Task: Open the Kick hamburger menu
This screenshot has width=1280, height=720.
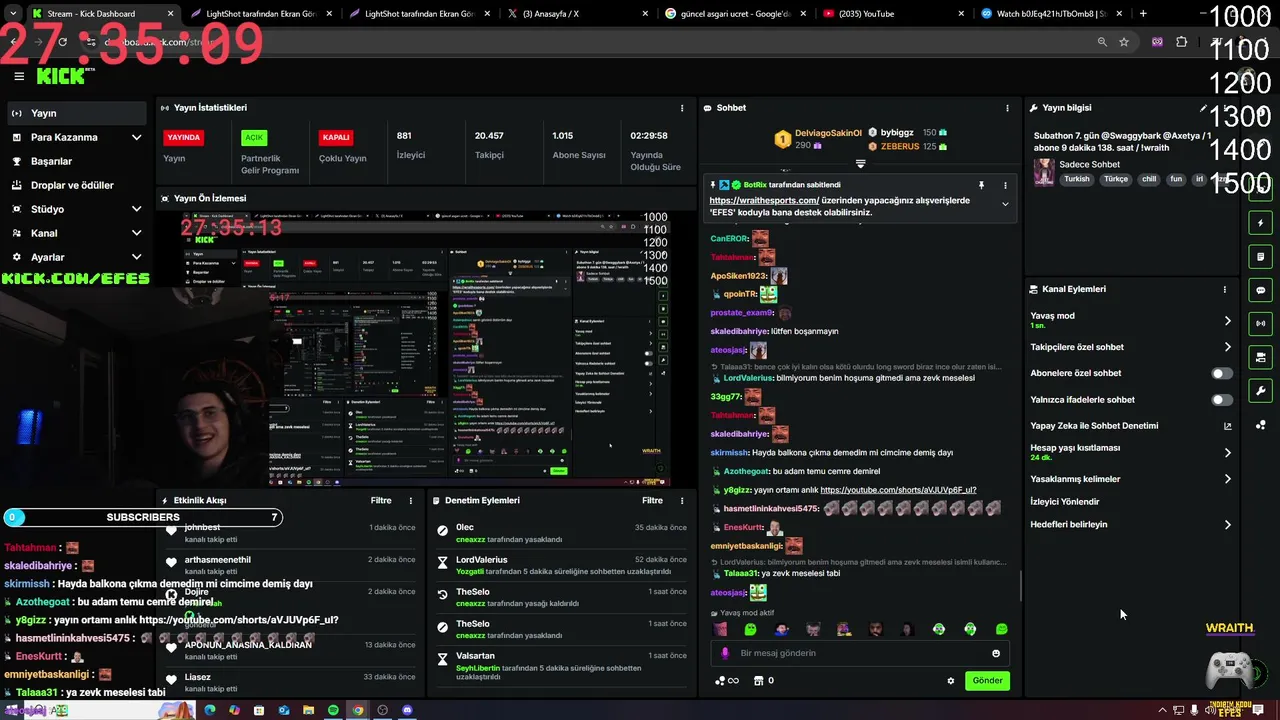Action: (19, 76)
